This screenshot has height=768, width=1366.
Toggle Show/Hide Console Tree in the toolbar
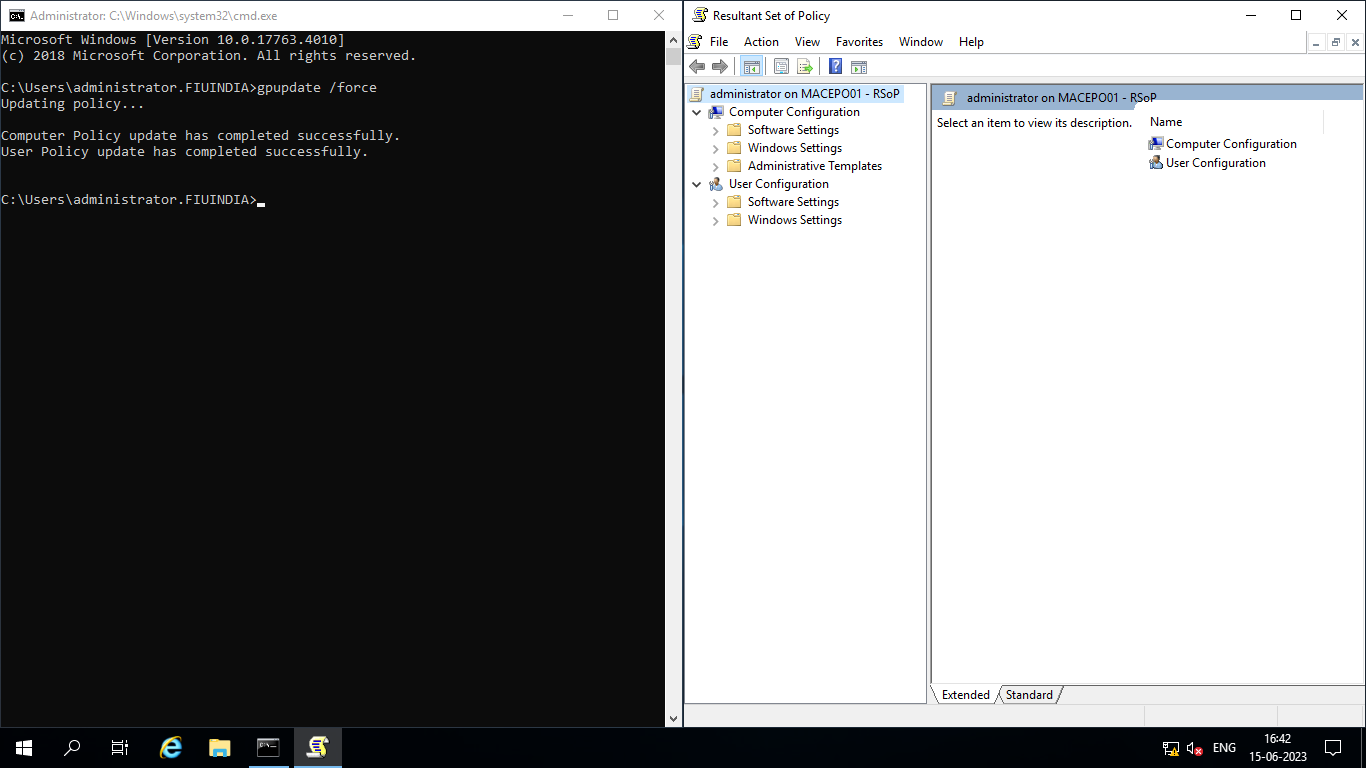tap(751, 66)
